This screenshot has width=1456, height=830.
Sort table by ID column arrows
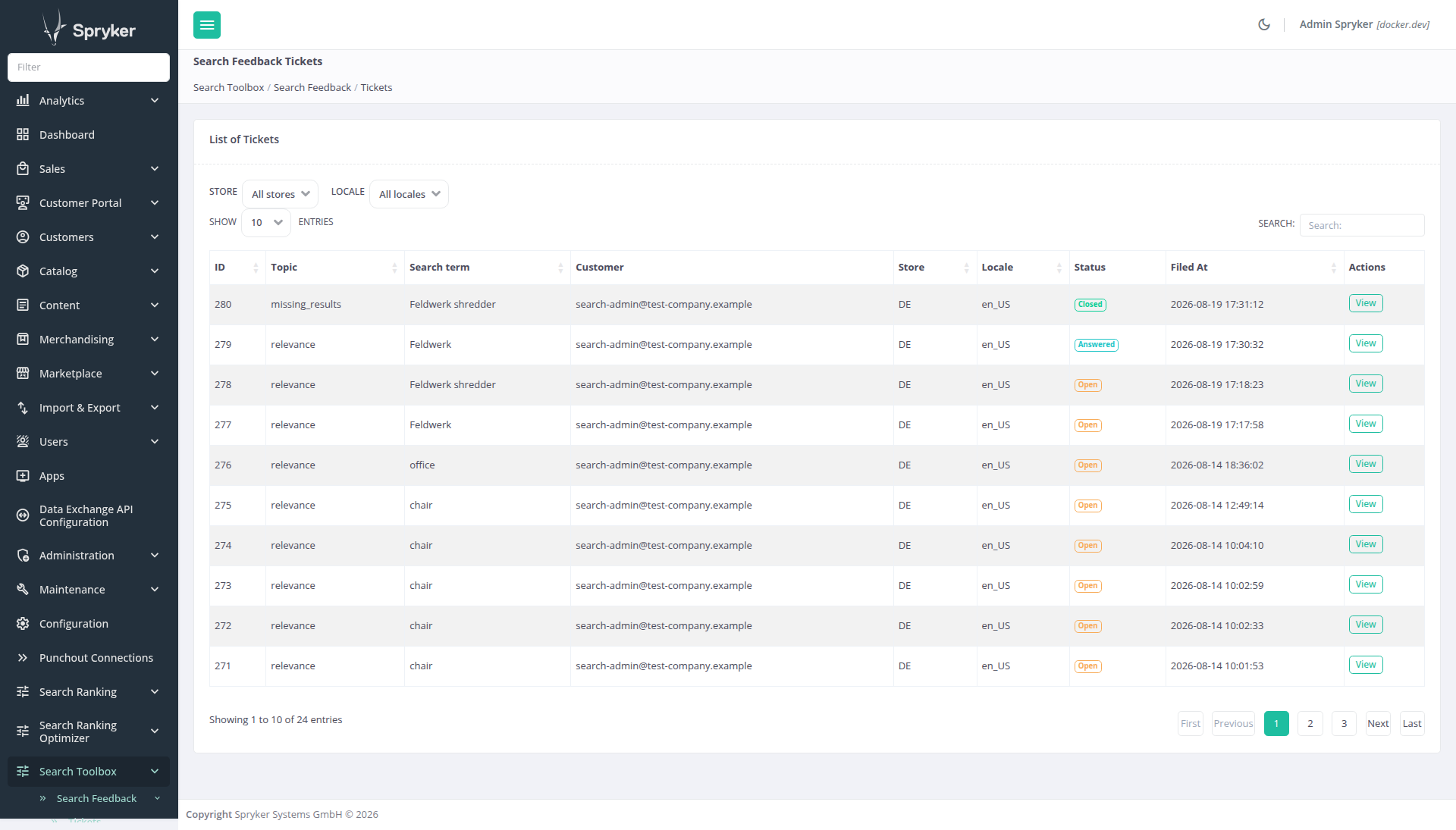256,268
